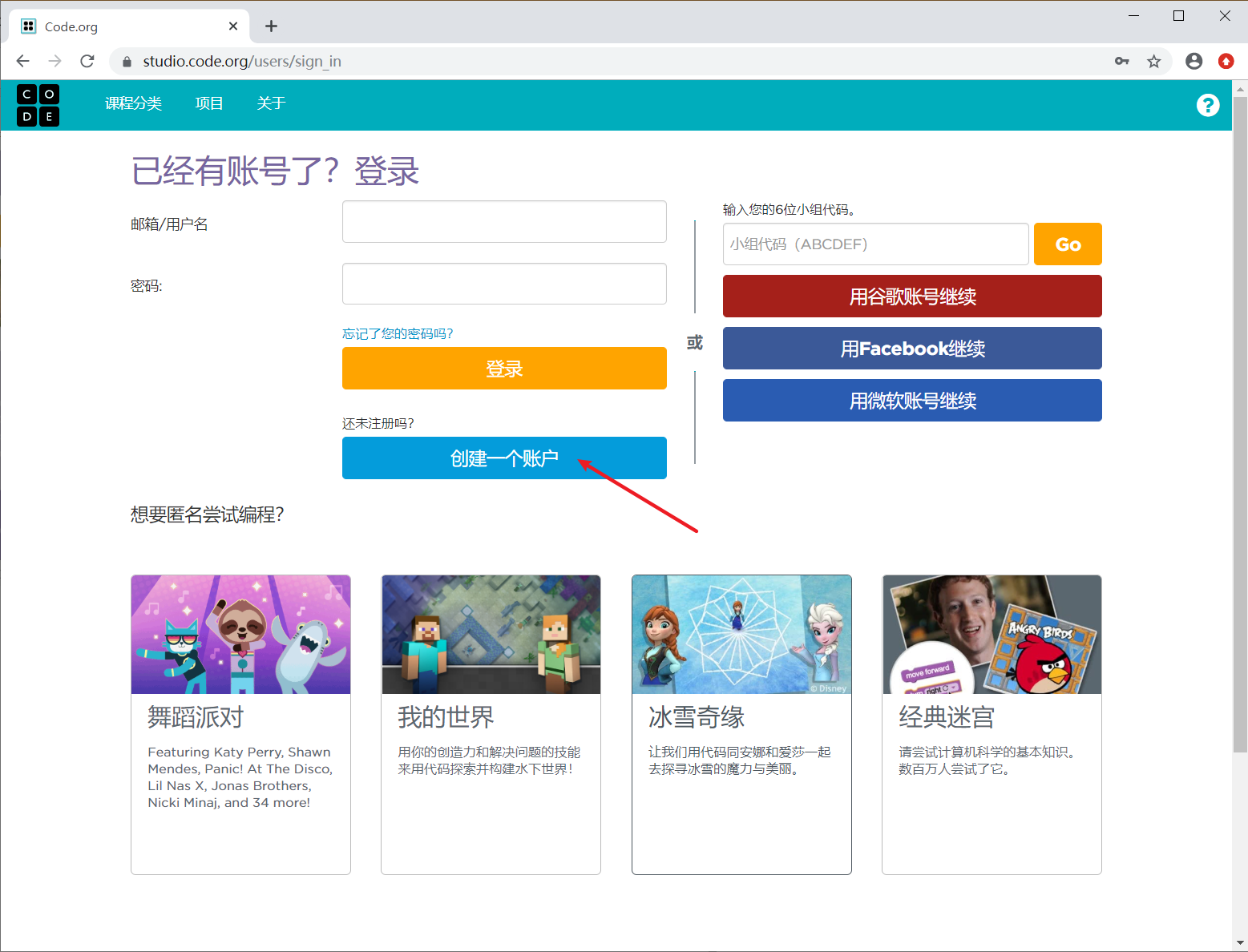Click the page vertical scrollbar thumb

pos(1240,425)
